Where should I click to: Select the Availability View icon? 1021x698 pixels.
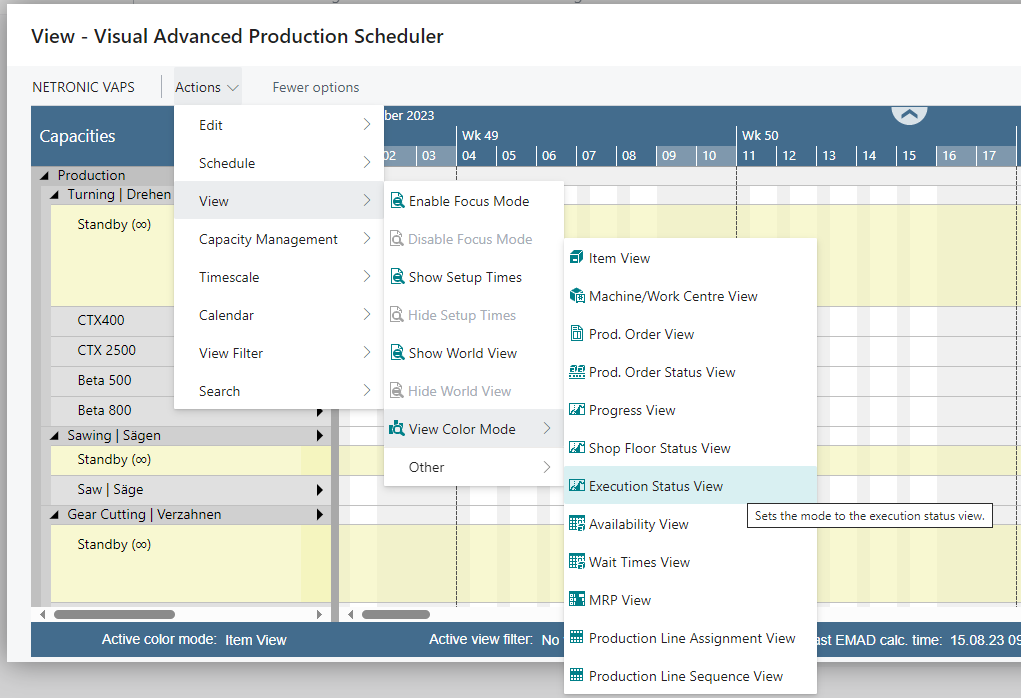(x=578, y=524)
